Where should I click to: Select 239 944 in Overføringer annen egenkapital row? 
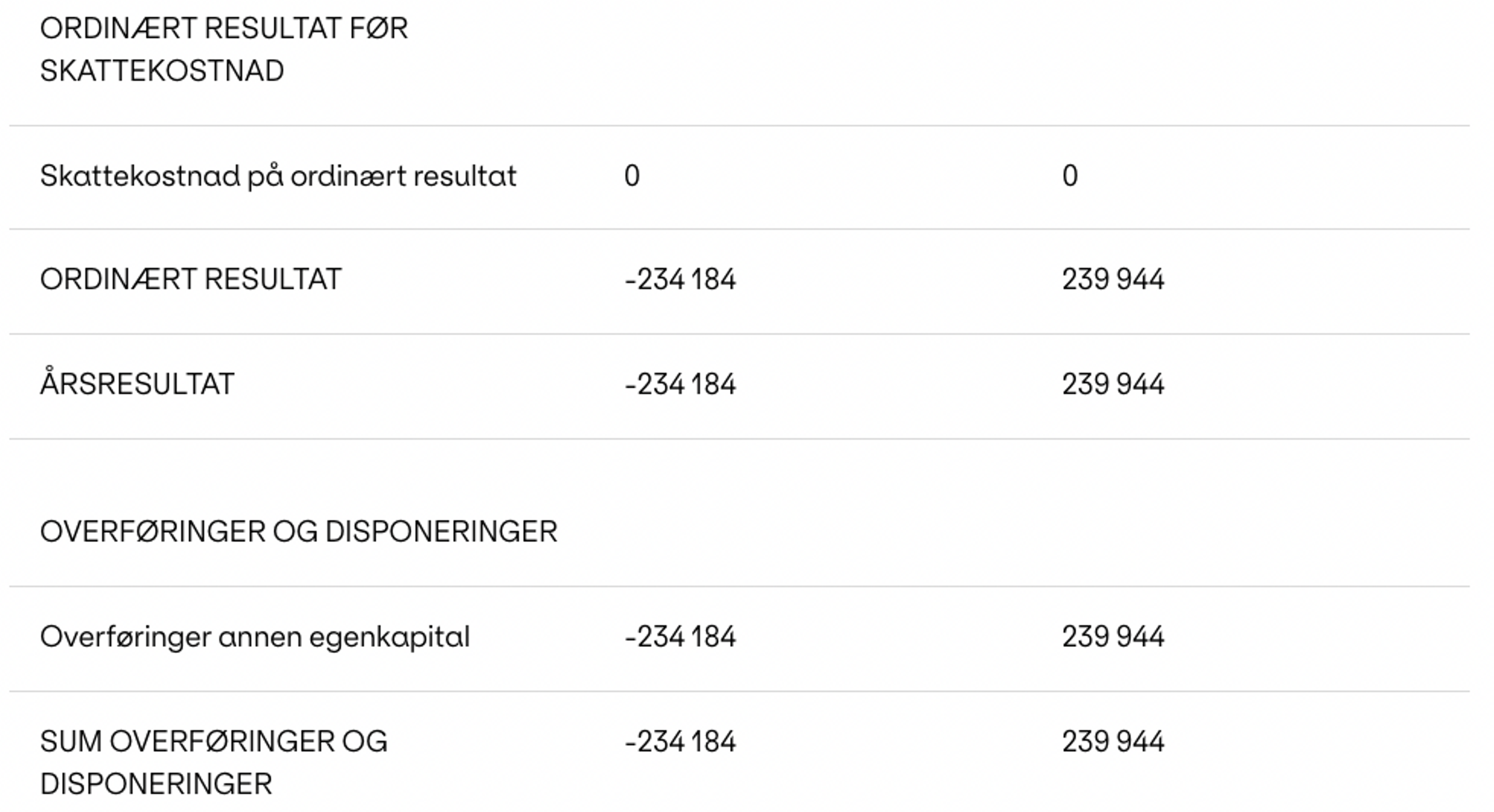point(1113,637)
